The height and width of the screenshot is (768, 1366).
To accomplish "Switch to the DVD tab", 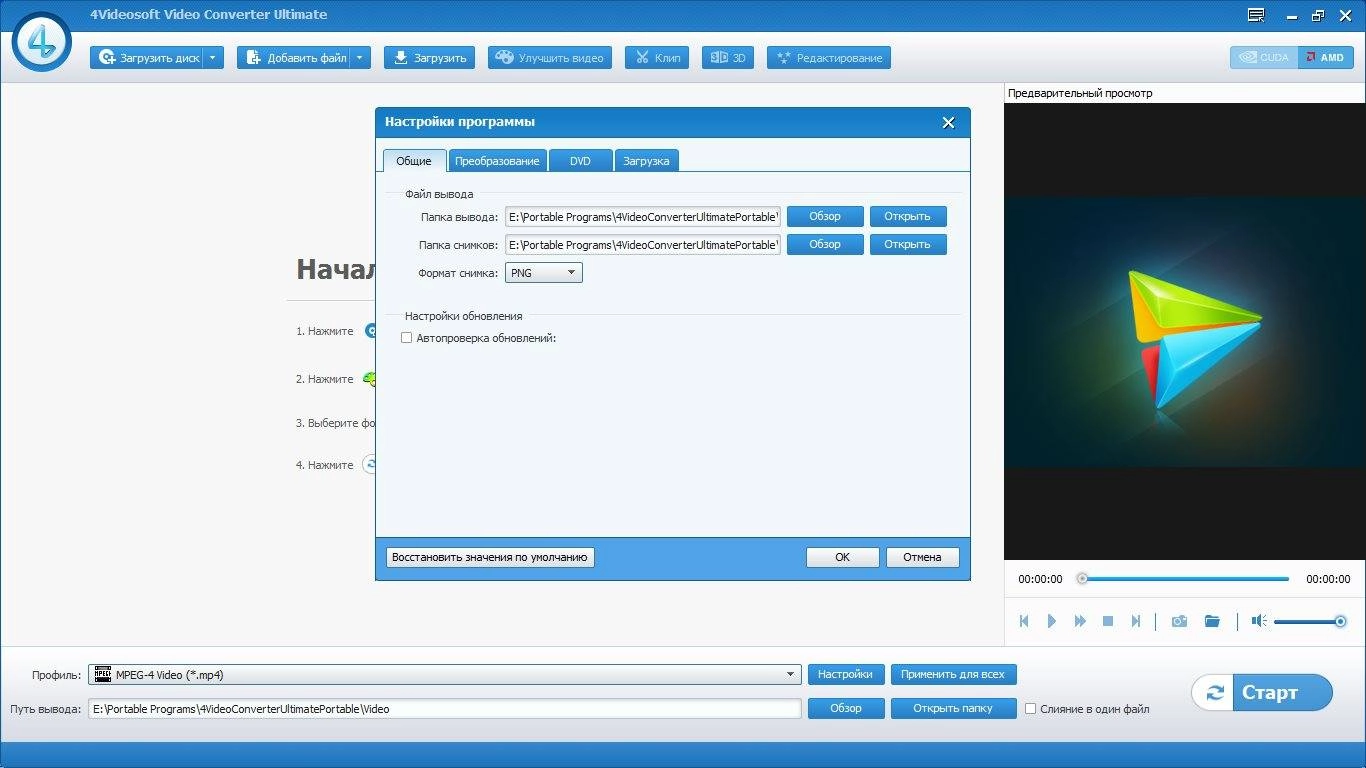I will pyautogui.click(x=580, y=161).
